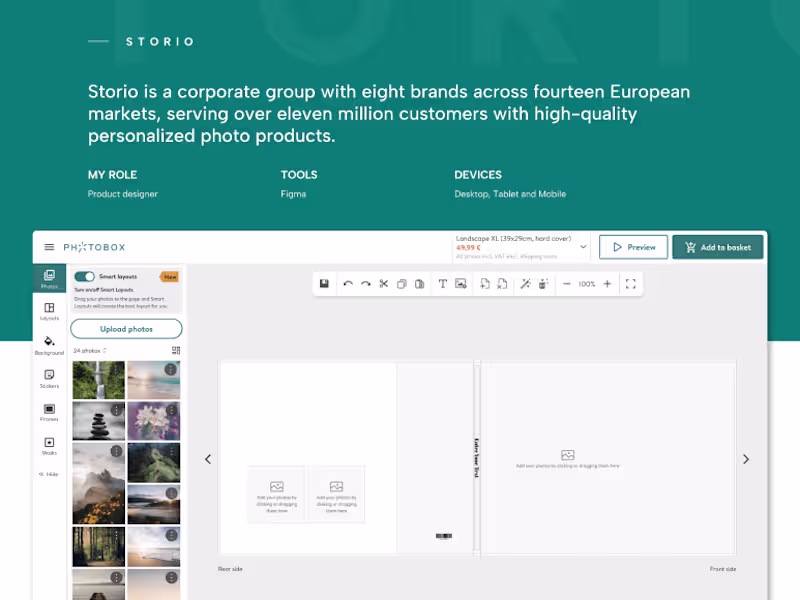The height and width of the screenshot is (600, 800).
Task: Click the front cover photo placeholder
Action: tap(567, 458)
